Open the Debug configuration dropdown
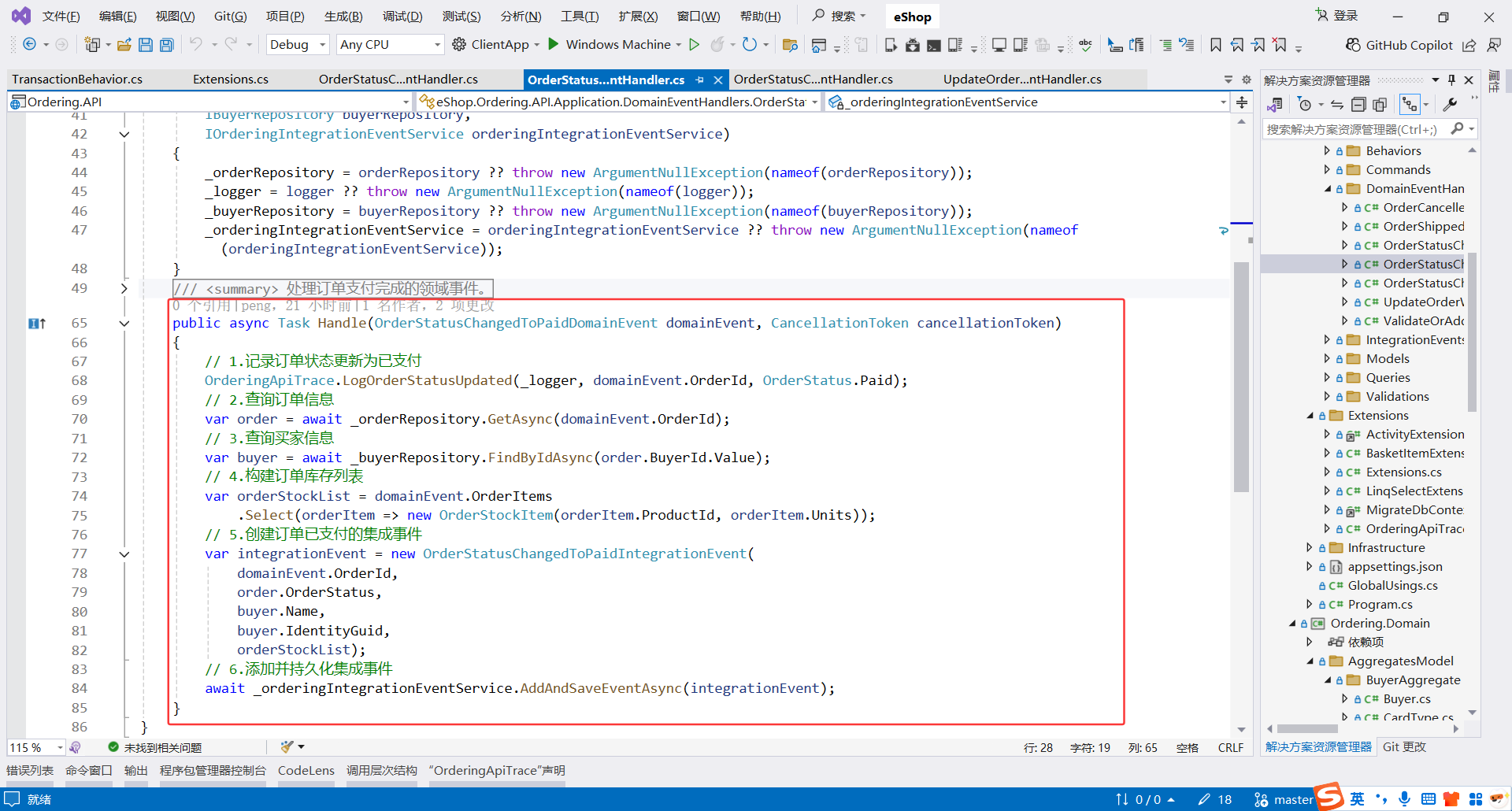 pyautogui.click(x=298, y=45)
